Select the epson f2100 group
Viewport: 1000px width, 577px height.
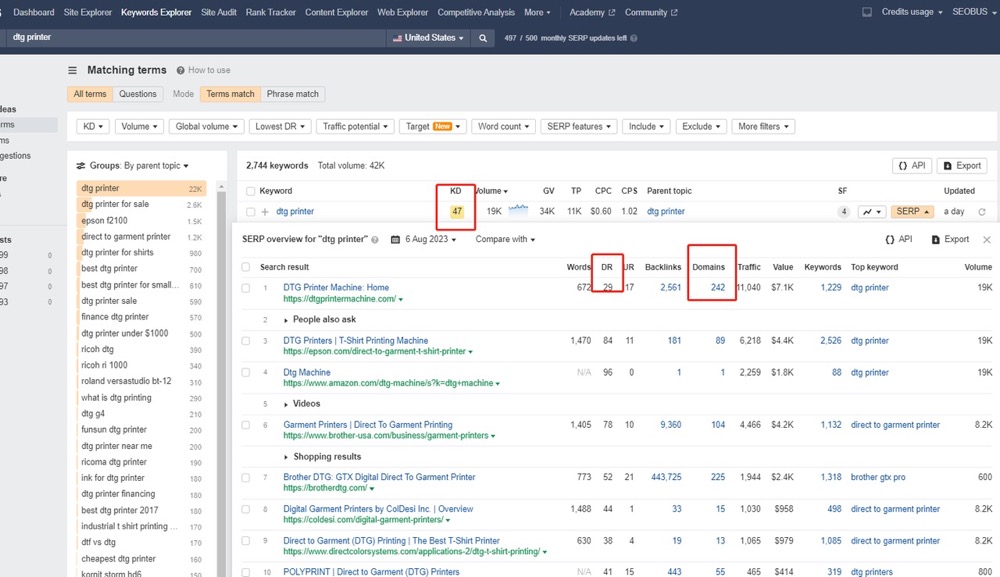[142, 221]
